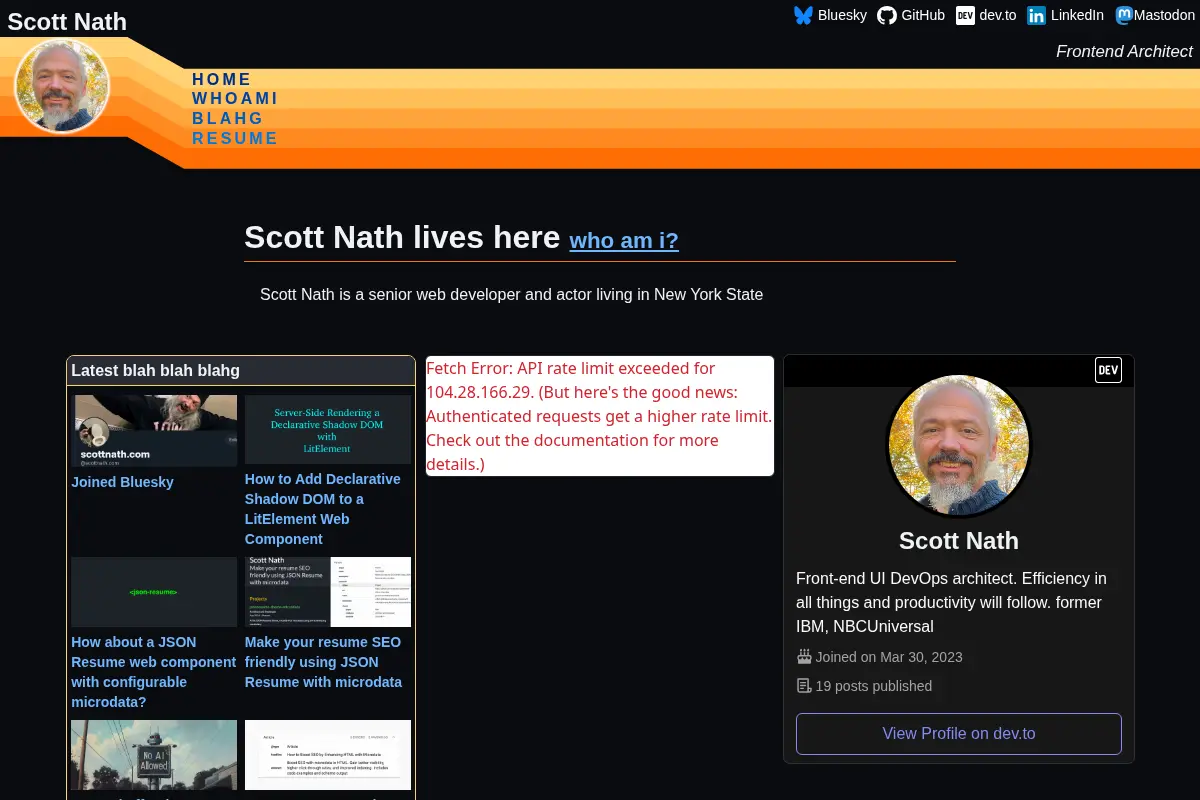This screenshot has width=1200, height=800.
Task: Click the header profile photo avatar
Action: click(62, 86)
